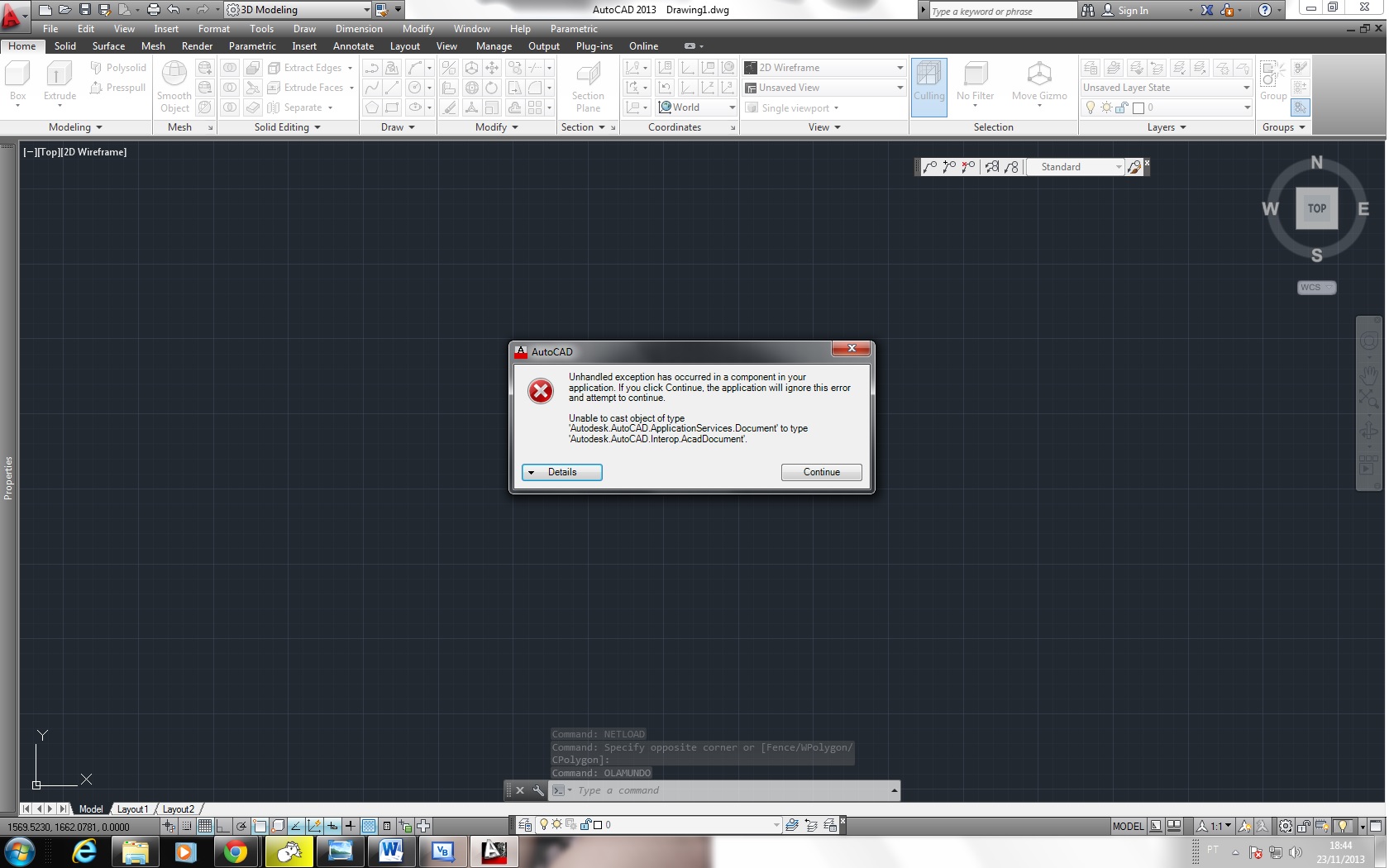Image resolution: width=1389 pixels, height=868 pixels.
Task: Select the Box modeling tool
Action: pyautogui.click(x=18, y=83)
